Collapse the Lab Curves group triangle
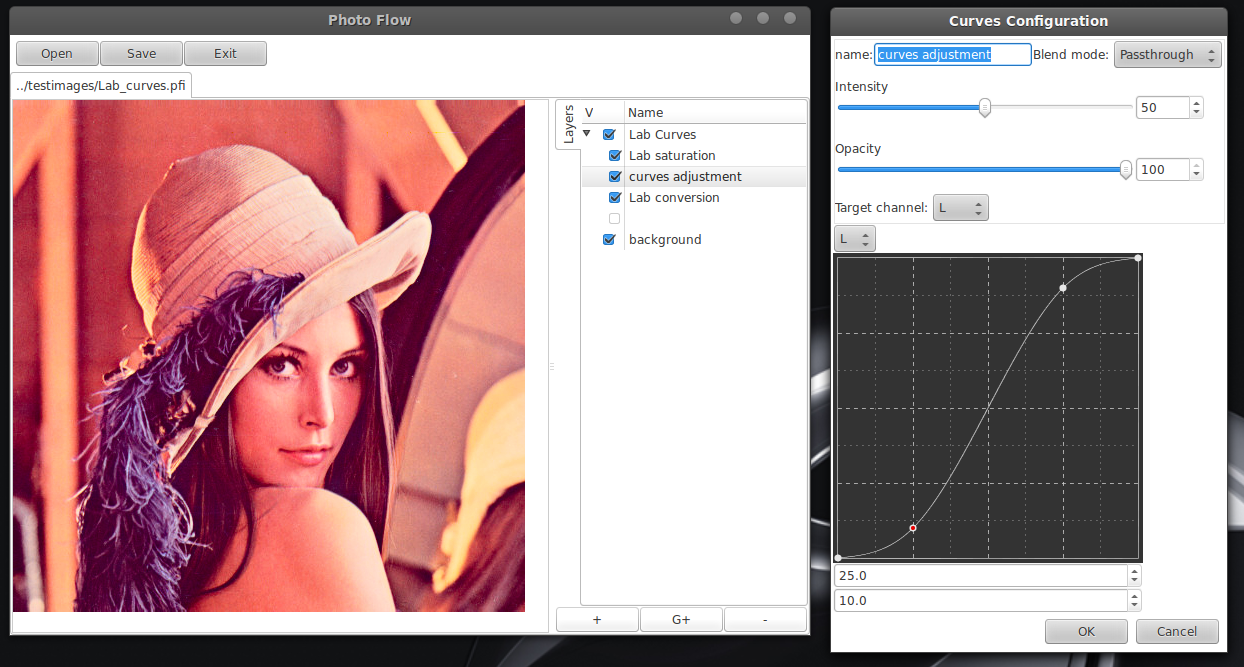 (587, 134)
